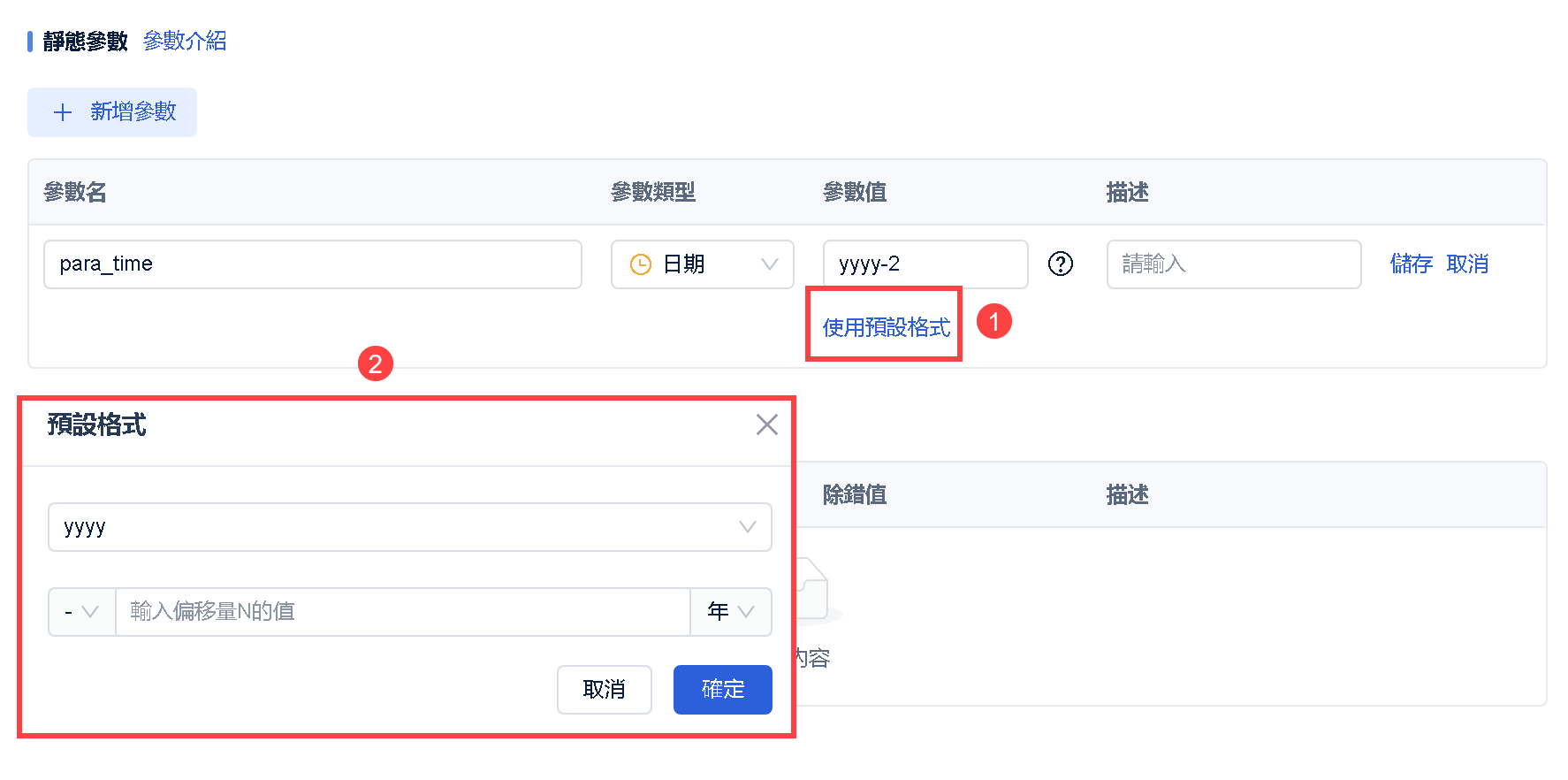Click the plus icon in 新增參數
Screen dimensions: 1568x780
(x=63, y=112)
